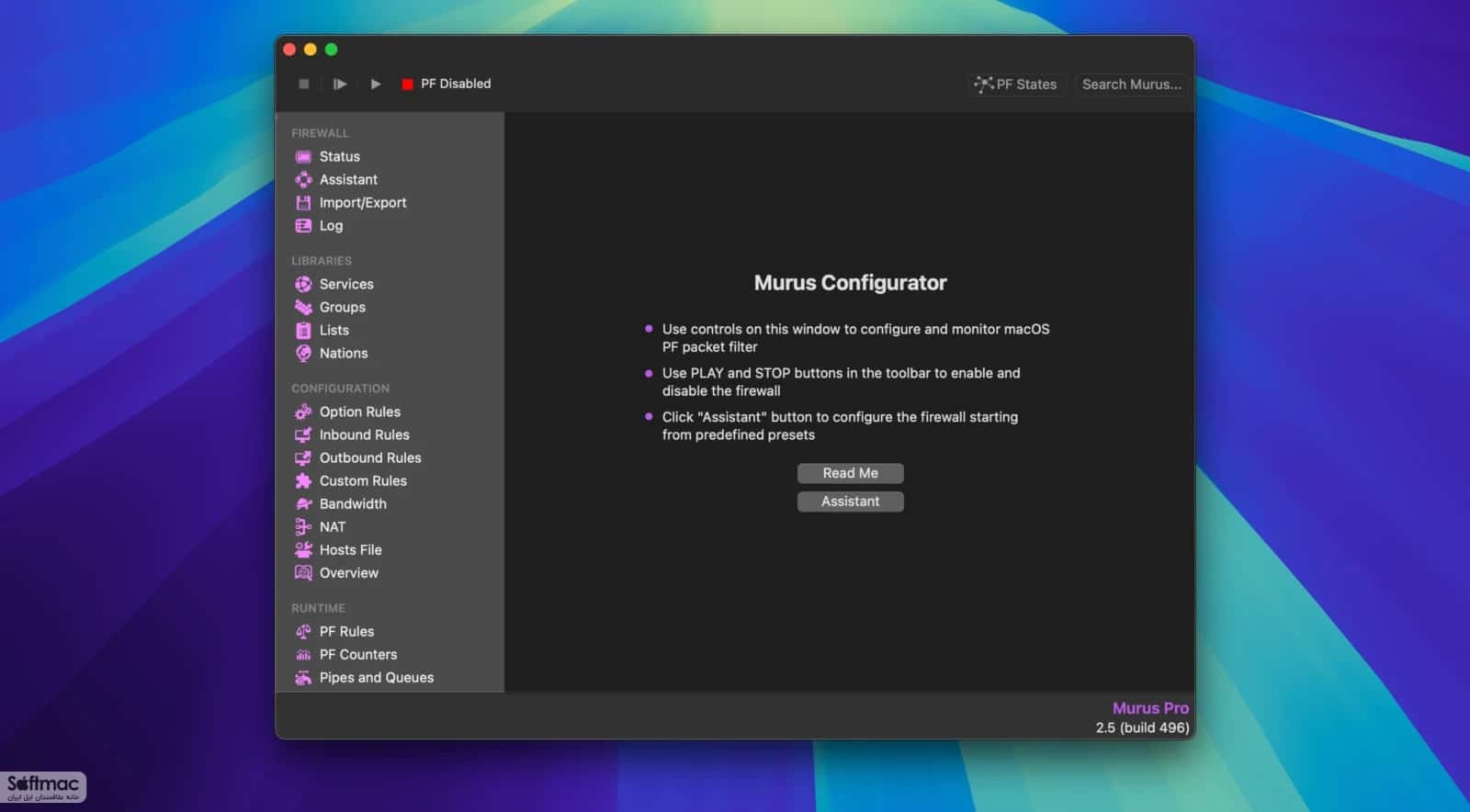Select the Bandwidth icon
Screen dimensions: 1470x812
(303, 504)
